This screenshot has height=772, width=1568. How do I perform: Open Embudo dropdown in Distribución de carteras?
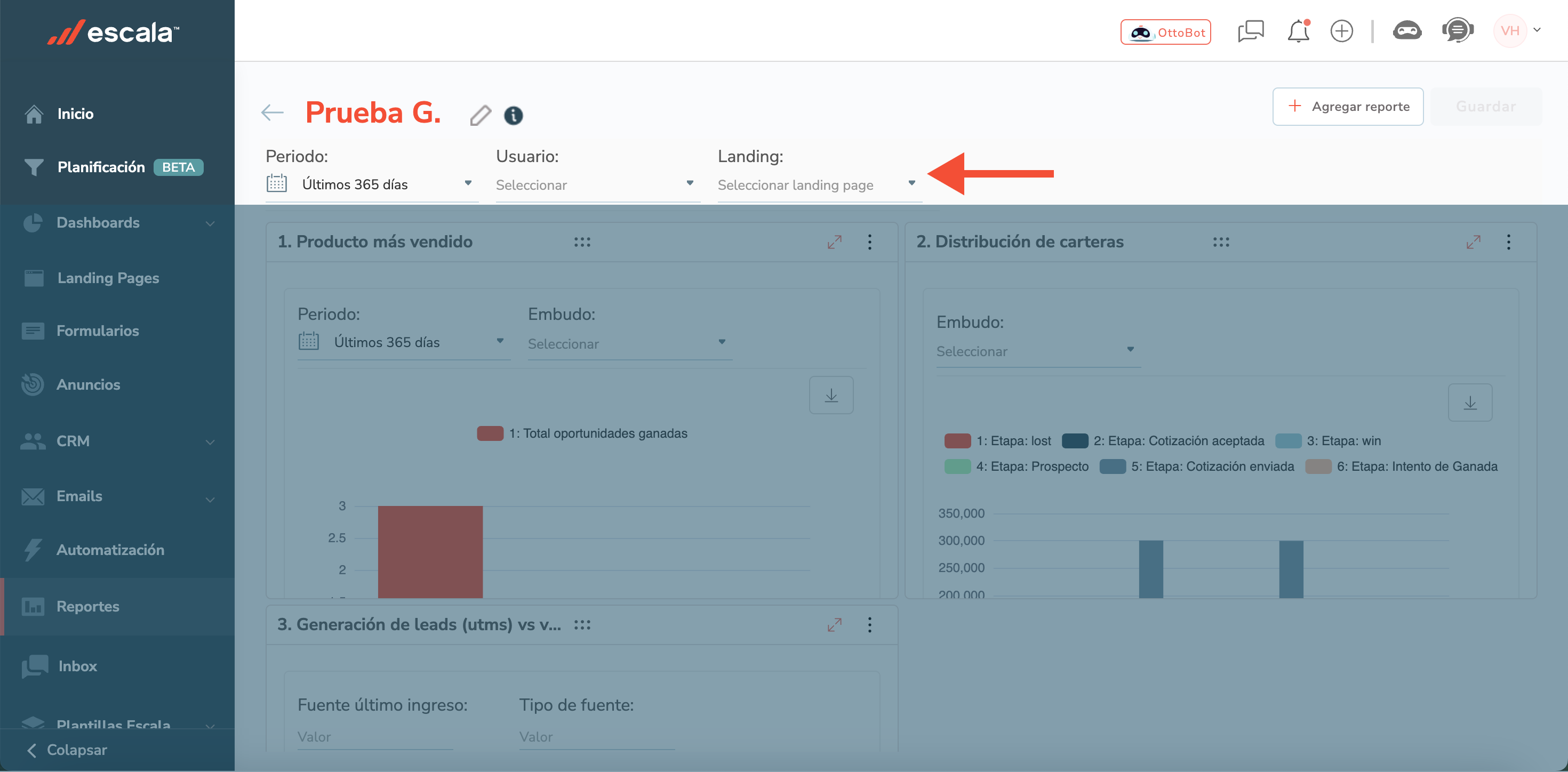(x=1038, y=351)
